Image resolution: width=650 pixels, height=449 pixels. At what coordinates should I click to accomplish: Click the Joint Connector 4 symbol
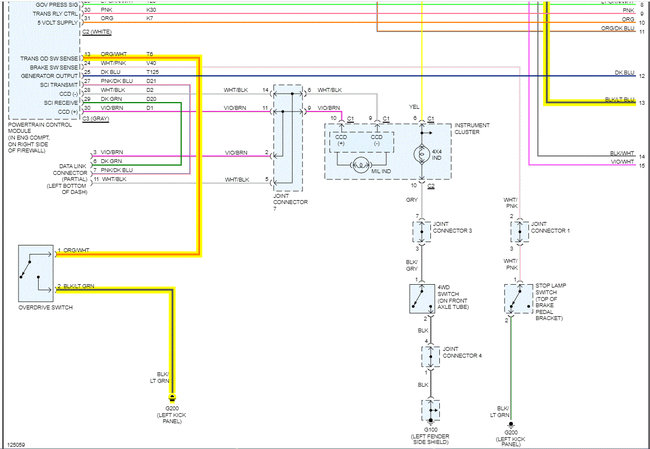(x=431, y=357)
